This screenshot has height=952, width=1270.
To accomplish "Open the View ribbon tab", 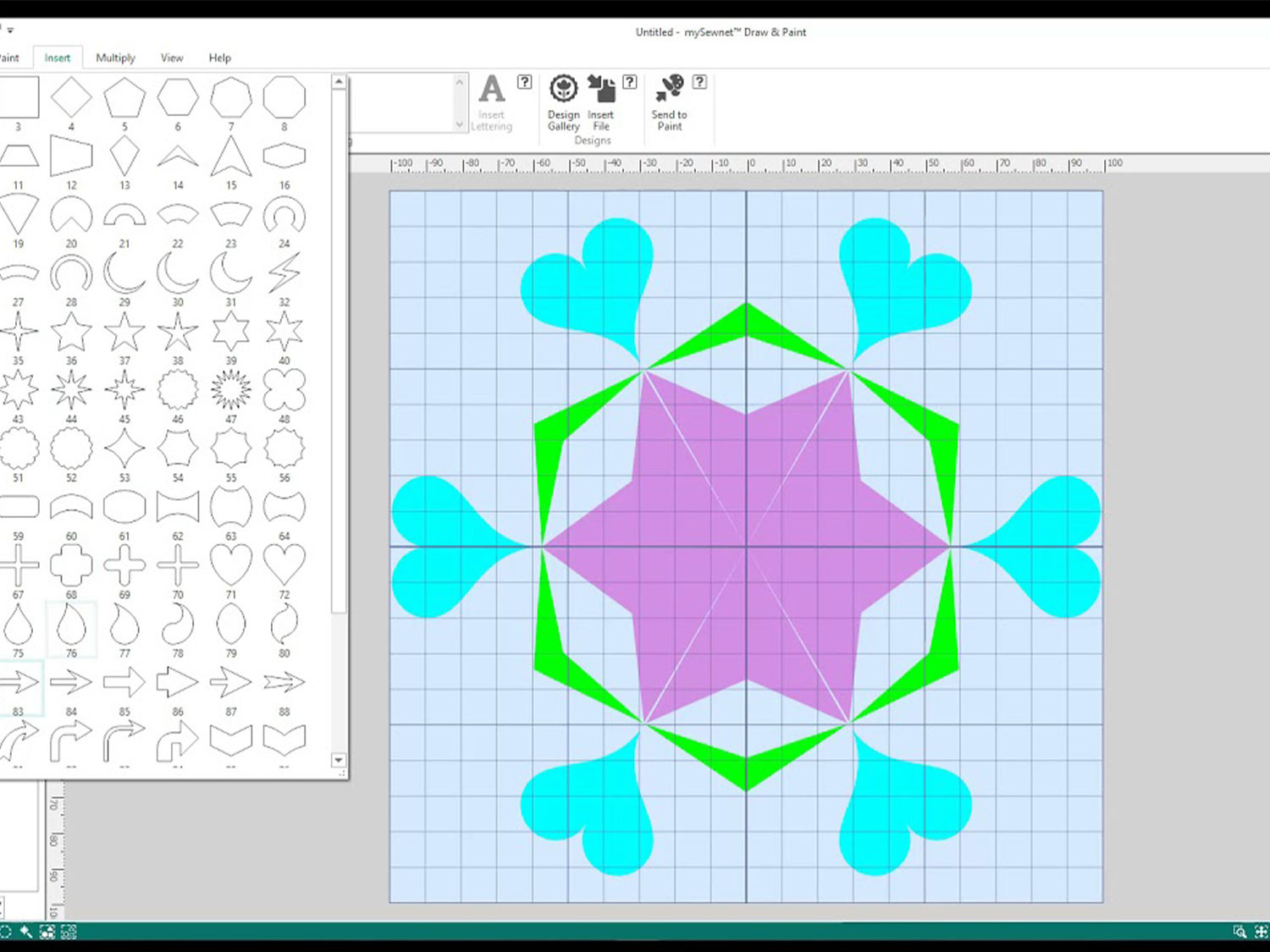I will click(172, 58).
